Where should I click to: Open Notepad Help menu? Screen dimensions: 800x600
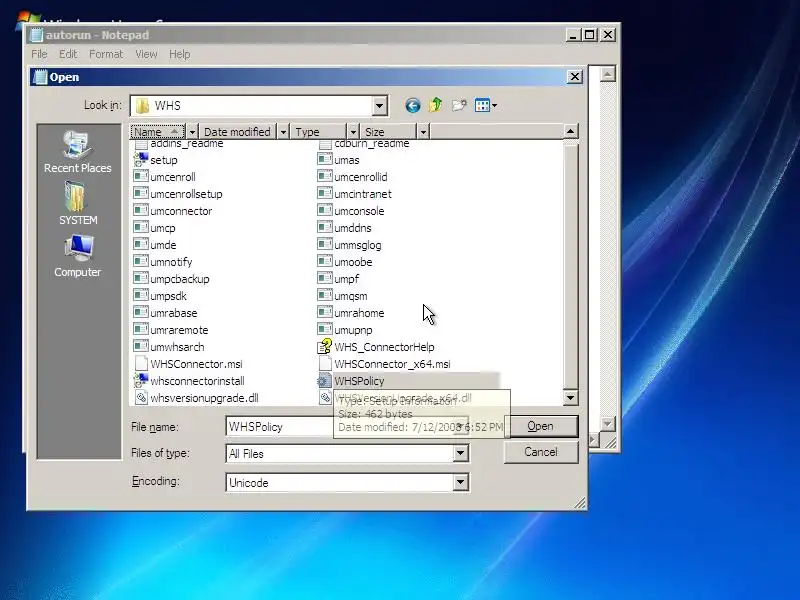pos(180,54)
